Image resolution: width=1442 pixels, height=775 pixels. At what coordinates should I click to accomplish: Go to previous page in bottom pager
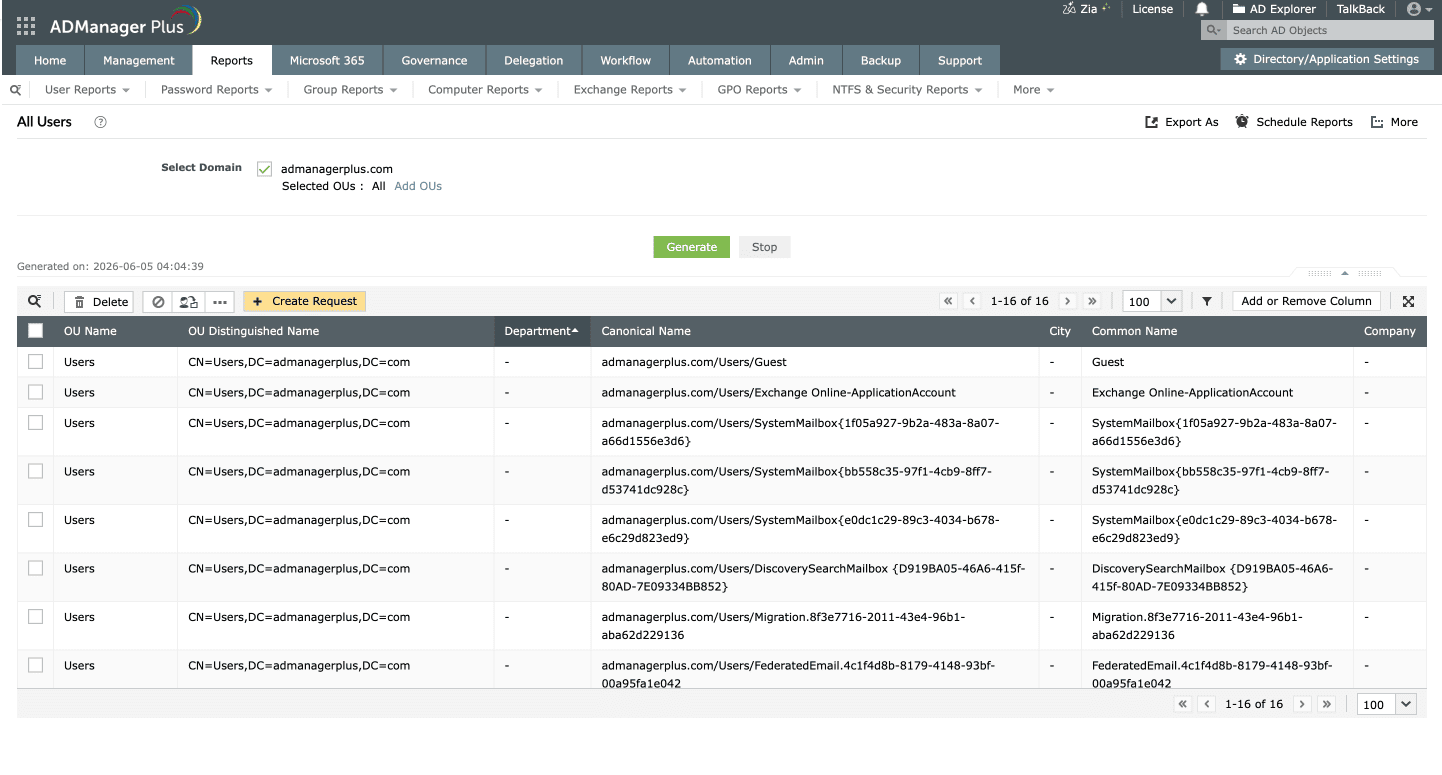1207,704
